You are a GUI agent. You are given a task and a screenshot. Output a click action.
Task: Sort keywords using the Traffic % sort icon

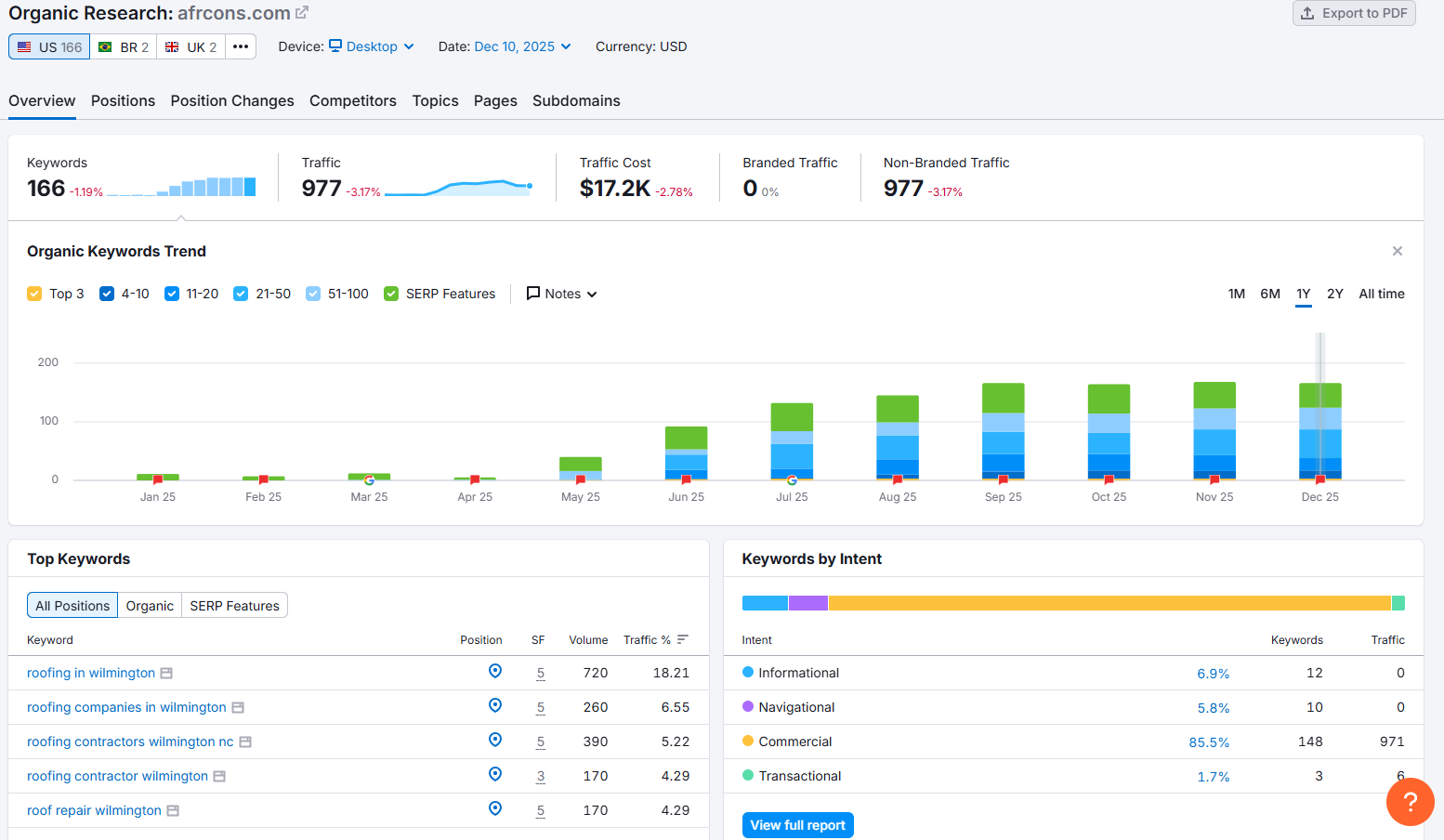pos(682,639)
